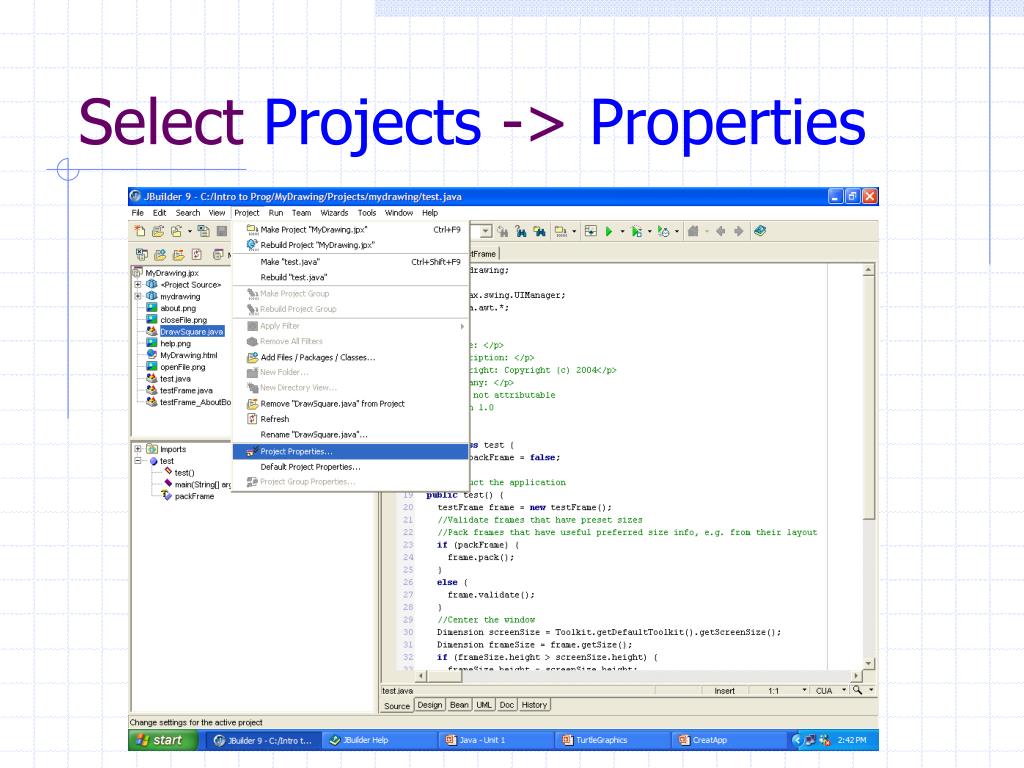
Task: Select packFrame in structure pane
Action: point(194,496)
